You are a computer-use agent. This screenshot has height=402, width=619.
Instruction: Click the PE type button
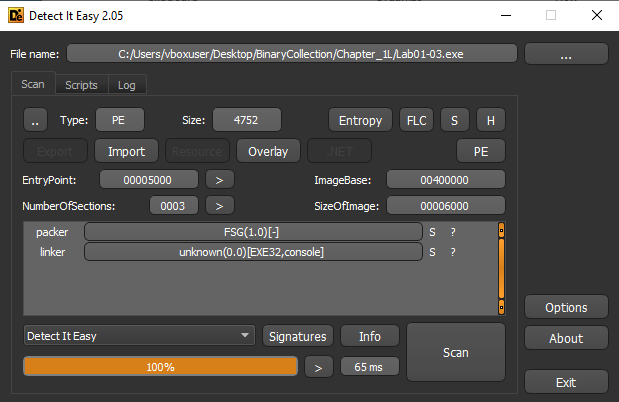pos(120,120)
